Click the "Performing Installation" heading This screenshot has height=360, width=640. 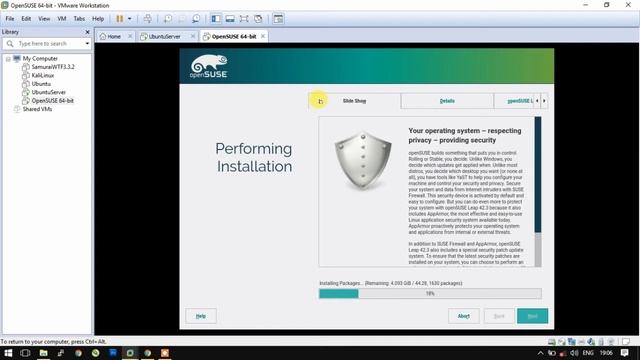[253, 158]
